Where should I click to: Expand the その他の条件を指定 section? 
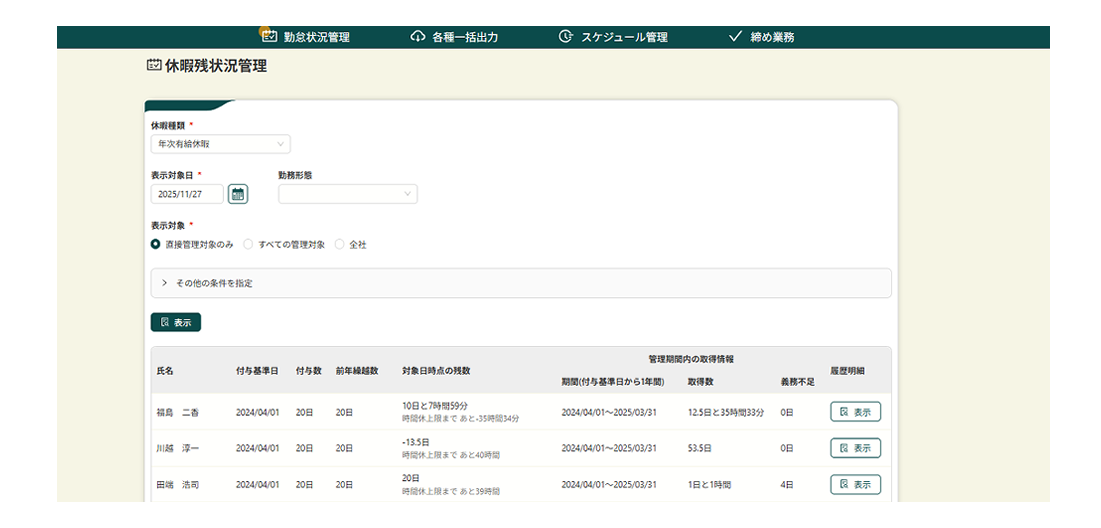pyautogui.click(x=521, y=283)
